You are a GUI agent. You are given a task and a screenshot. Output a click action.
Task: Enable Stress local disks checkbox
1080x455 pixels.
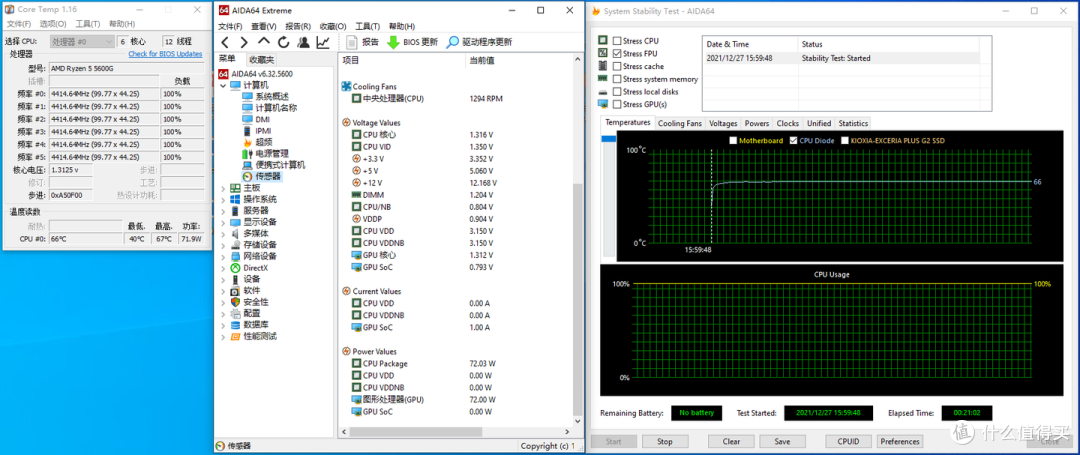[616, 92]
